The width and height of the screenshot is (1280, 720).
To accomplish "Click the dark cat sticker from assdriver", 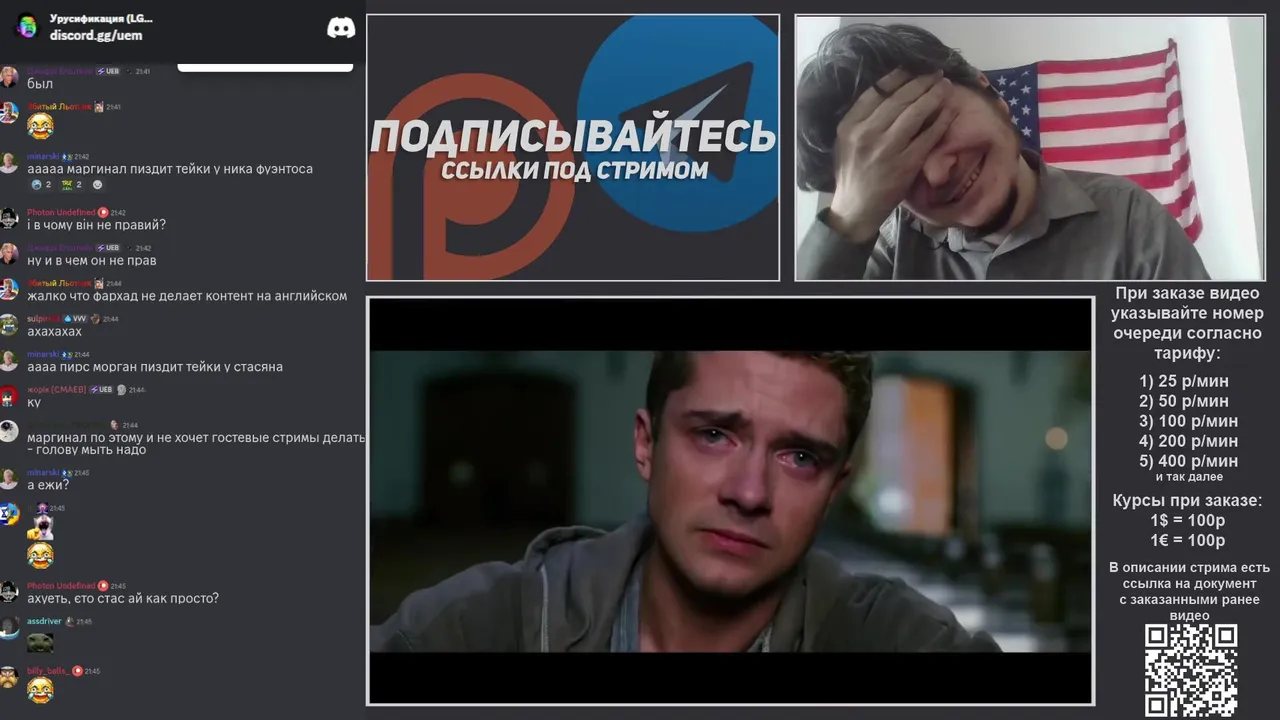I will point(40,642).
